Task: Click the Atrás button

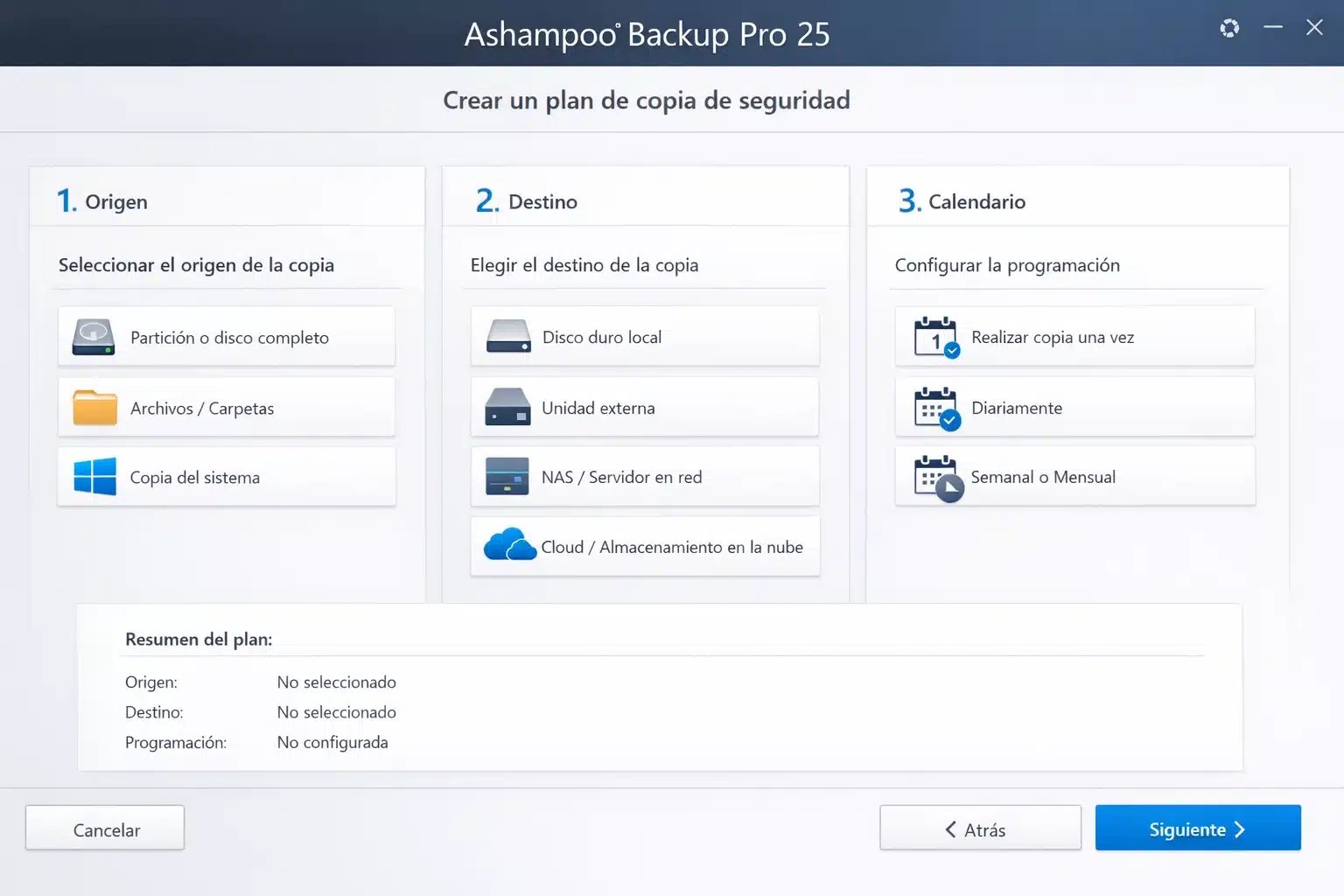Action: tap(980, 828)
